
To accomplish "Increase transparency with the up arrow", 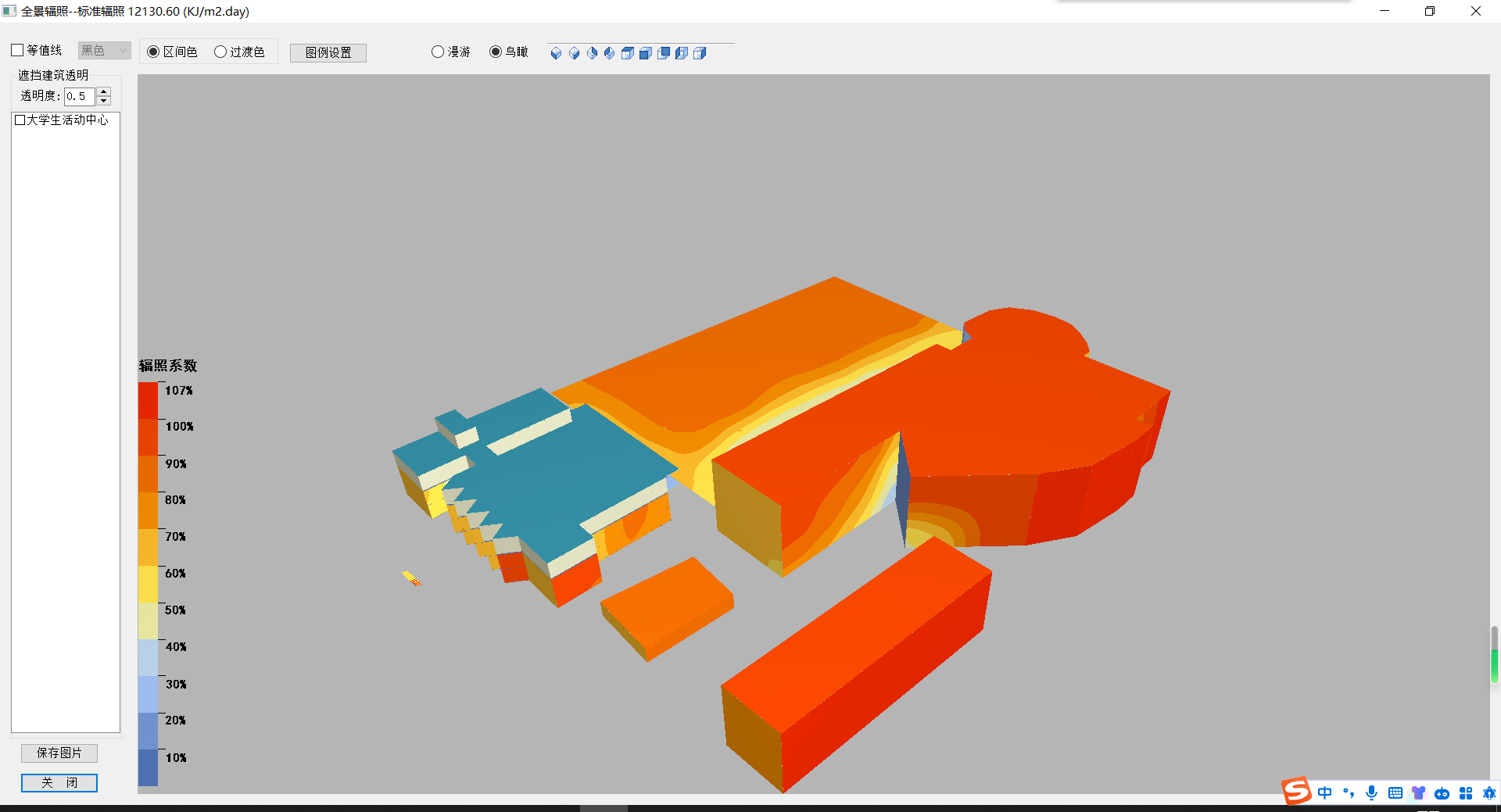I will tap(104, 91).
